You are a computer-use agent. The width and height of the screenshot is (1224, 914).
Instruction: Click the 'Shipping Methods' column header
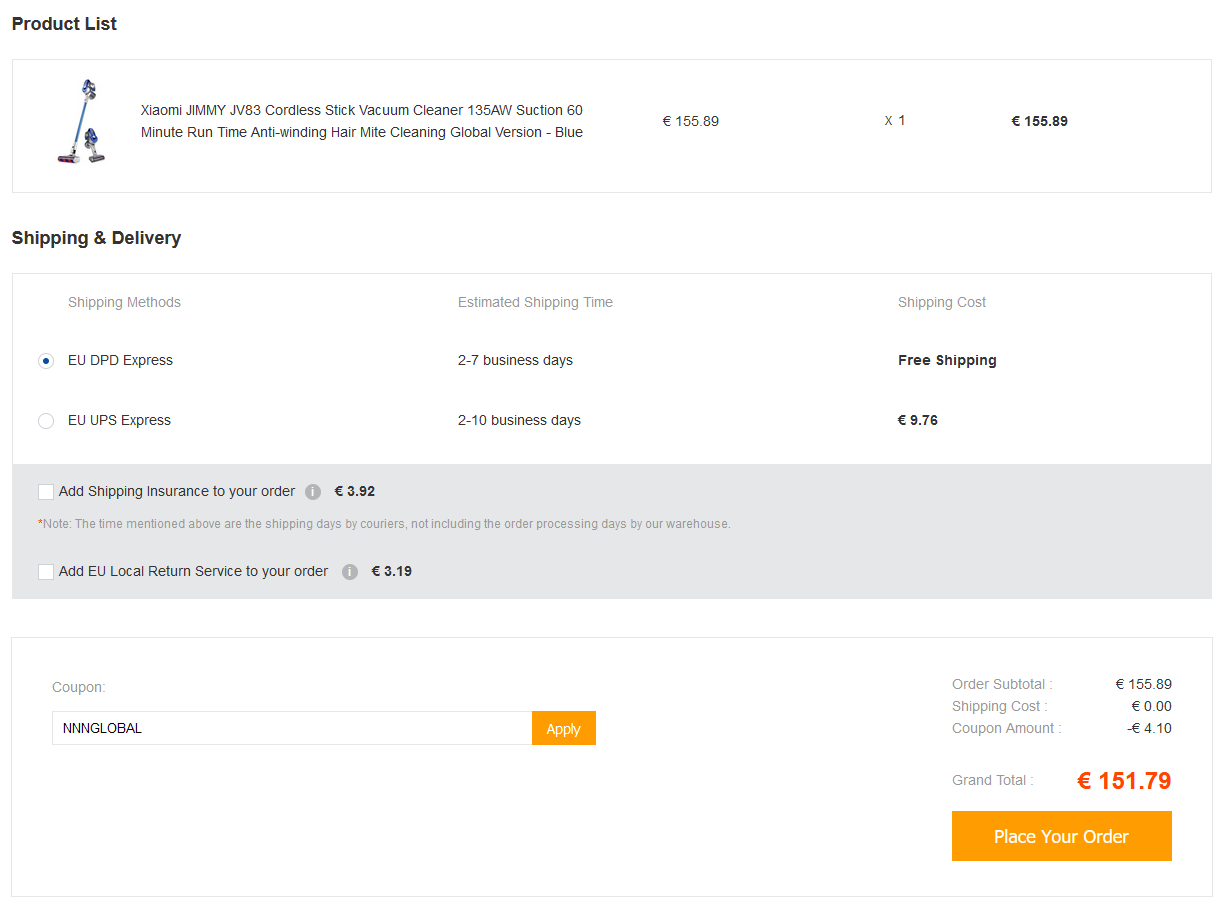tap(124, 302)
